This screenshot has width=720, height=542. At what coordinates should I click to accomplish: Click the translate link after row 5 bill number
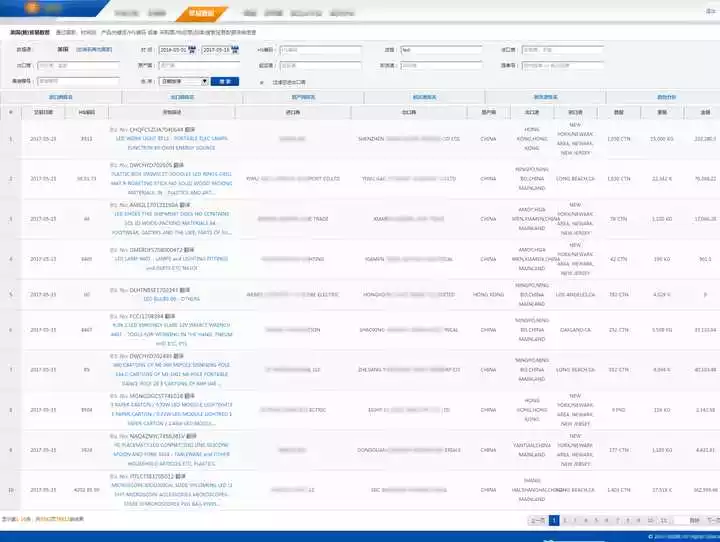(x=185, y=290)
